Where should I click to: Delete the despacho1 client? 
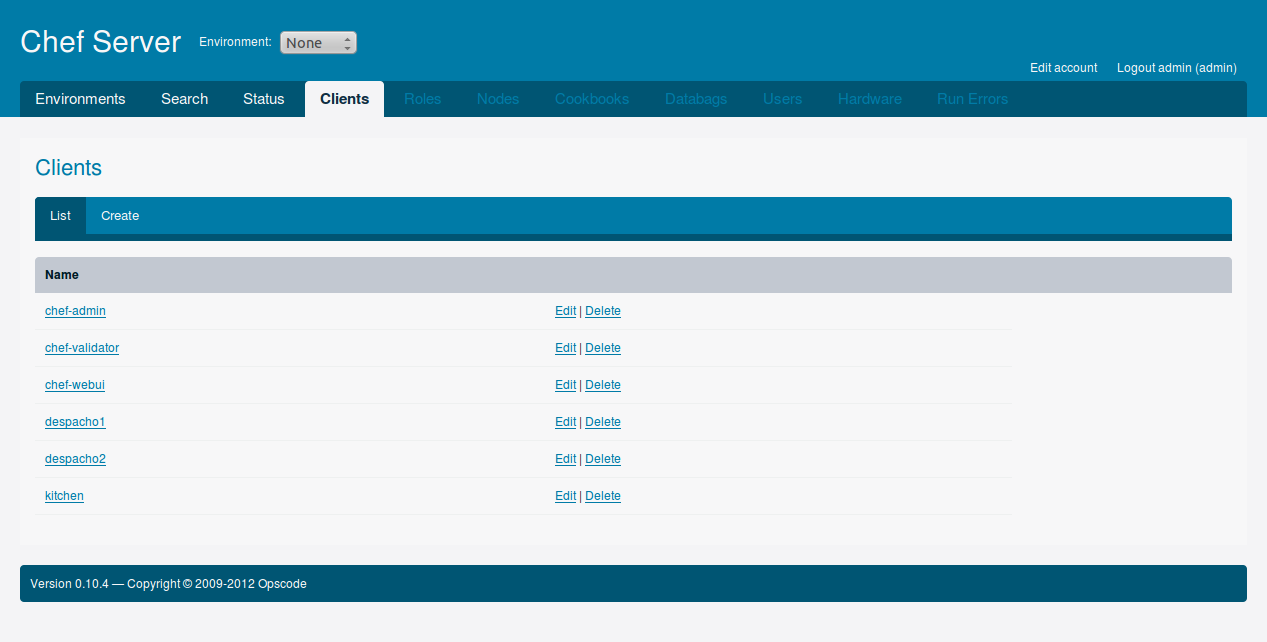click(603, 422)
